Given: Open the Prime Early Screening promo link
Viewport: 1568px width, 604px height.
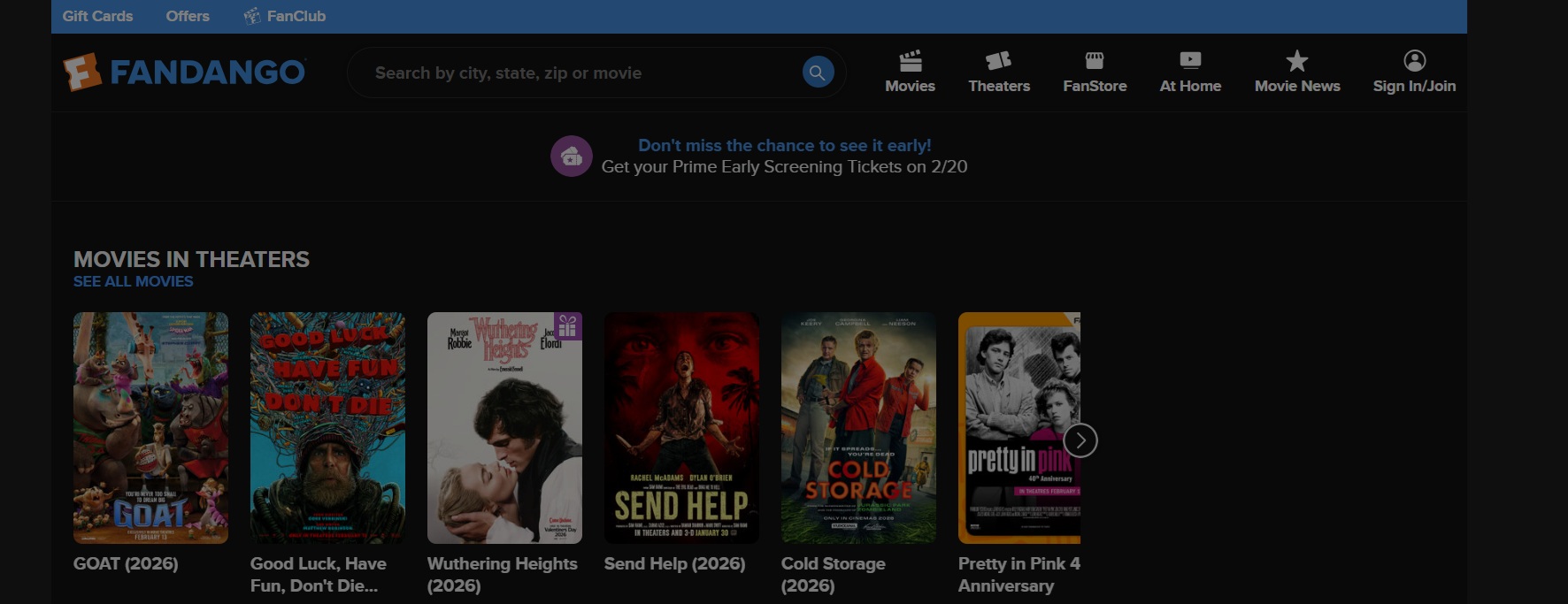Looking at the screenshot, I should click(x=784, y=146).
